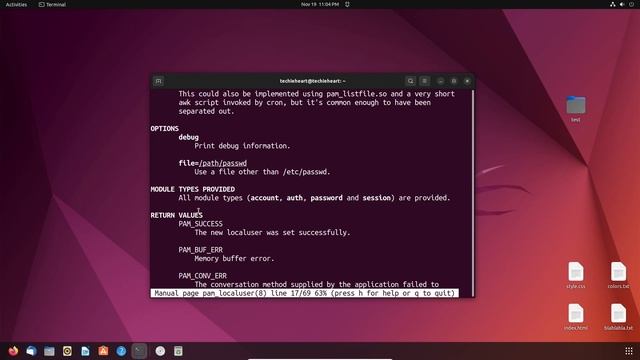The height and width of the screenshot is (360, 640).
Task: Open Rhythmbox from the dock
Action: click(67, 351)
